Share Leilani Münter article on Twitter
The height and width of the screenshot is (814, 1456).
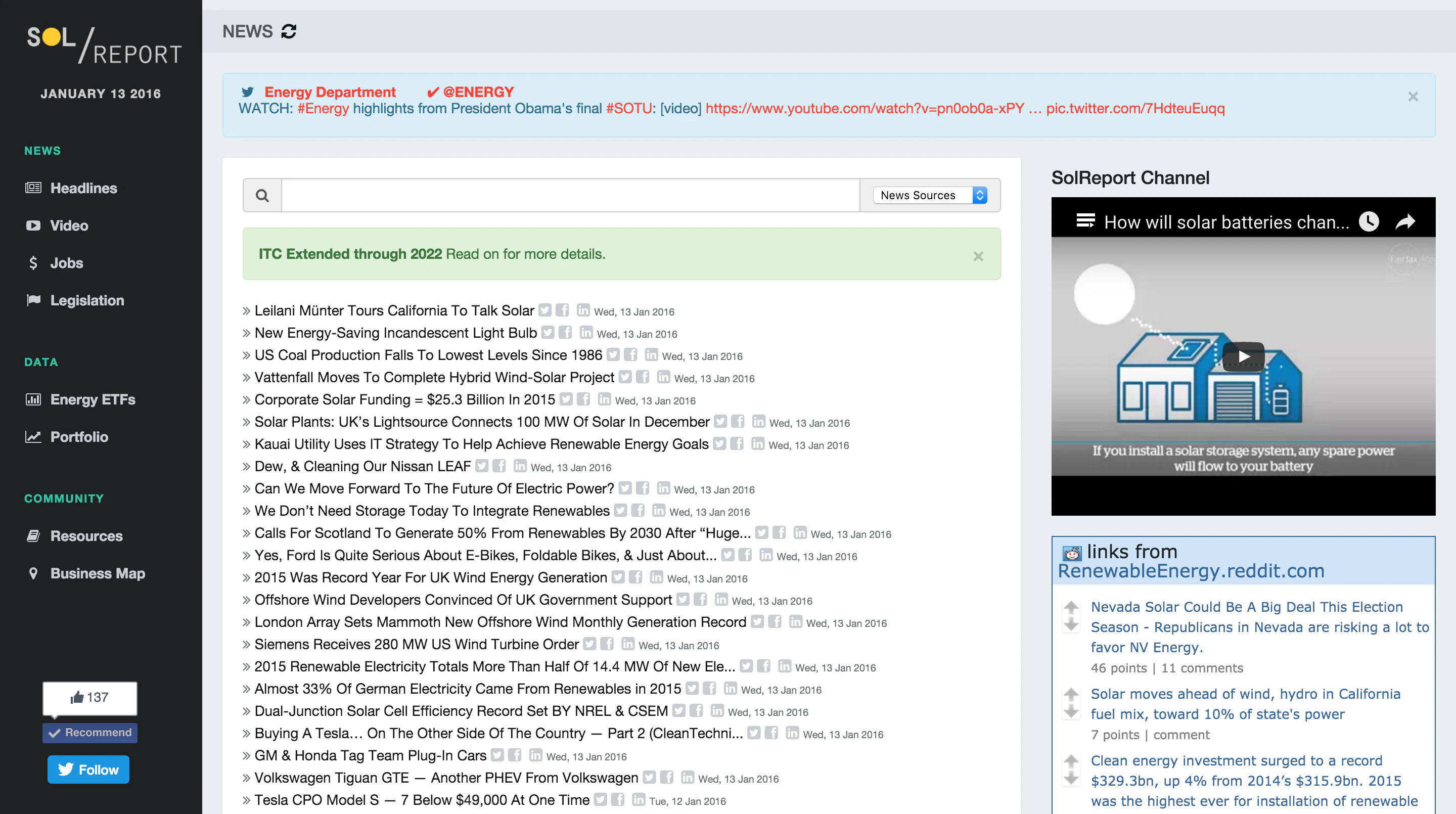click(544, 310)
